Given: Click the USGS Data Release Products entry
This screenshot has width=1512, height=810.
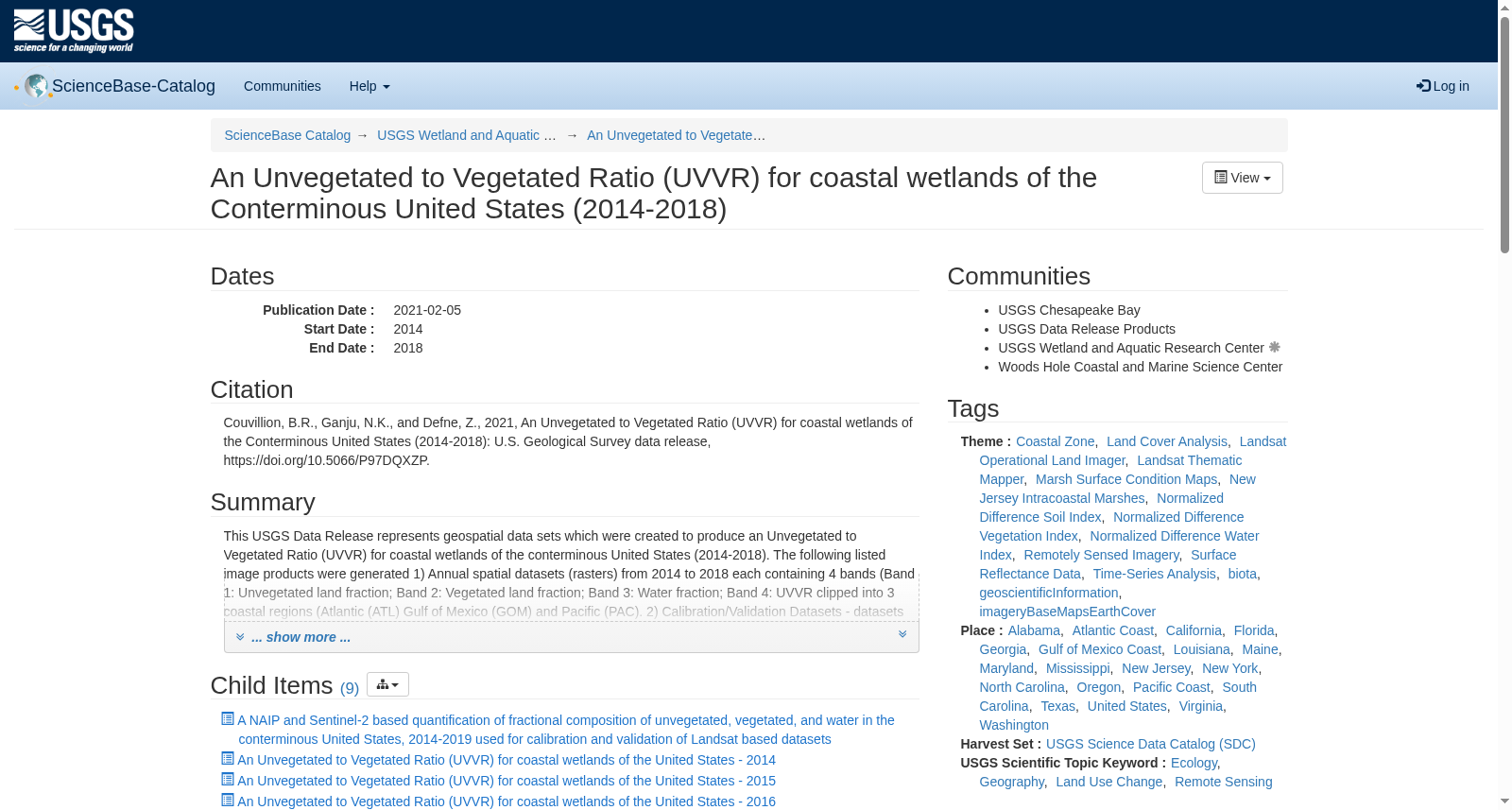Looking at the screenshot, I should click(x=1087, y=329).
